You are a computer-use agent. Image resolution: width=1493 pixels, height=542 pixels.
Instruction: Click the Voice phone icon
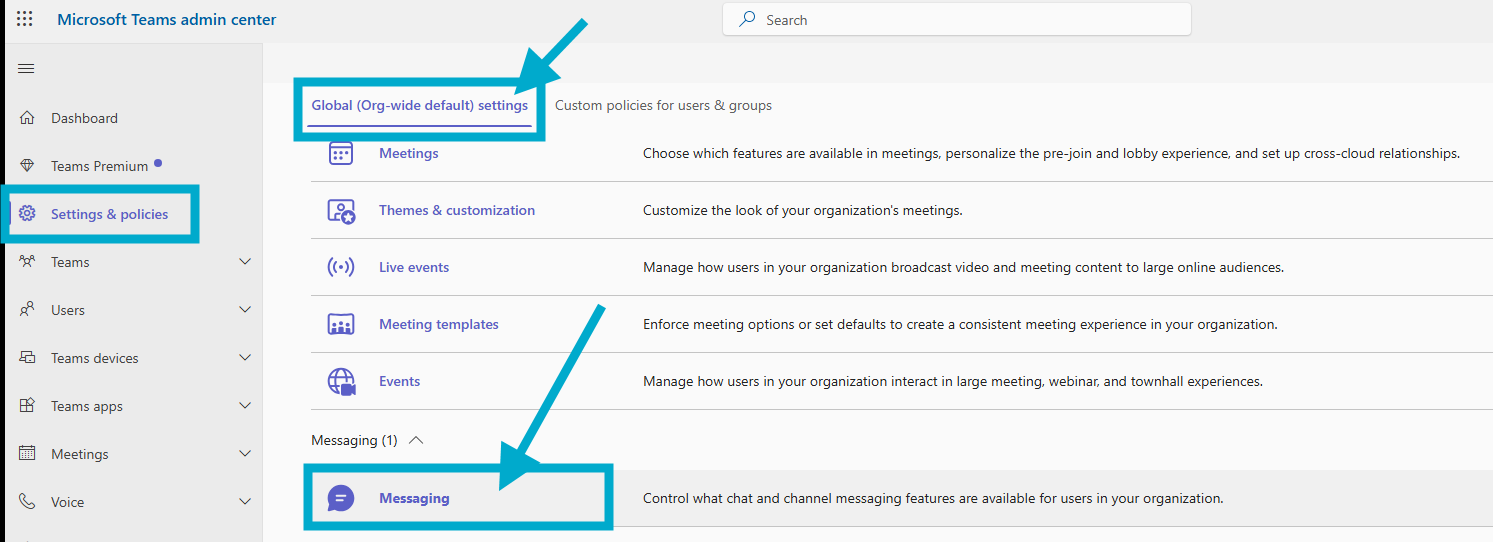click(28, 502)
